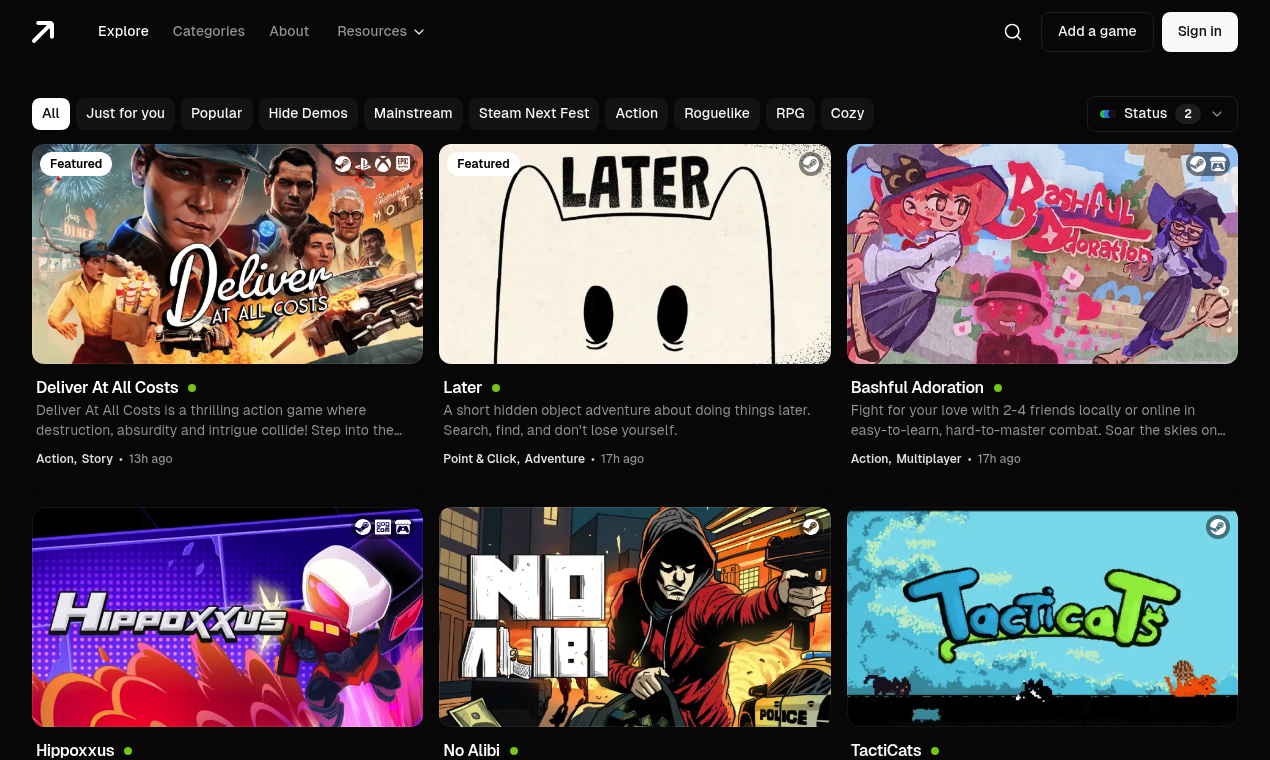The height and width of the screenshot is (760, 1270).
Task: Click the Point & Click tag under Later
Action: pyautogui.click(x=480, y=459)
